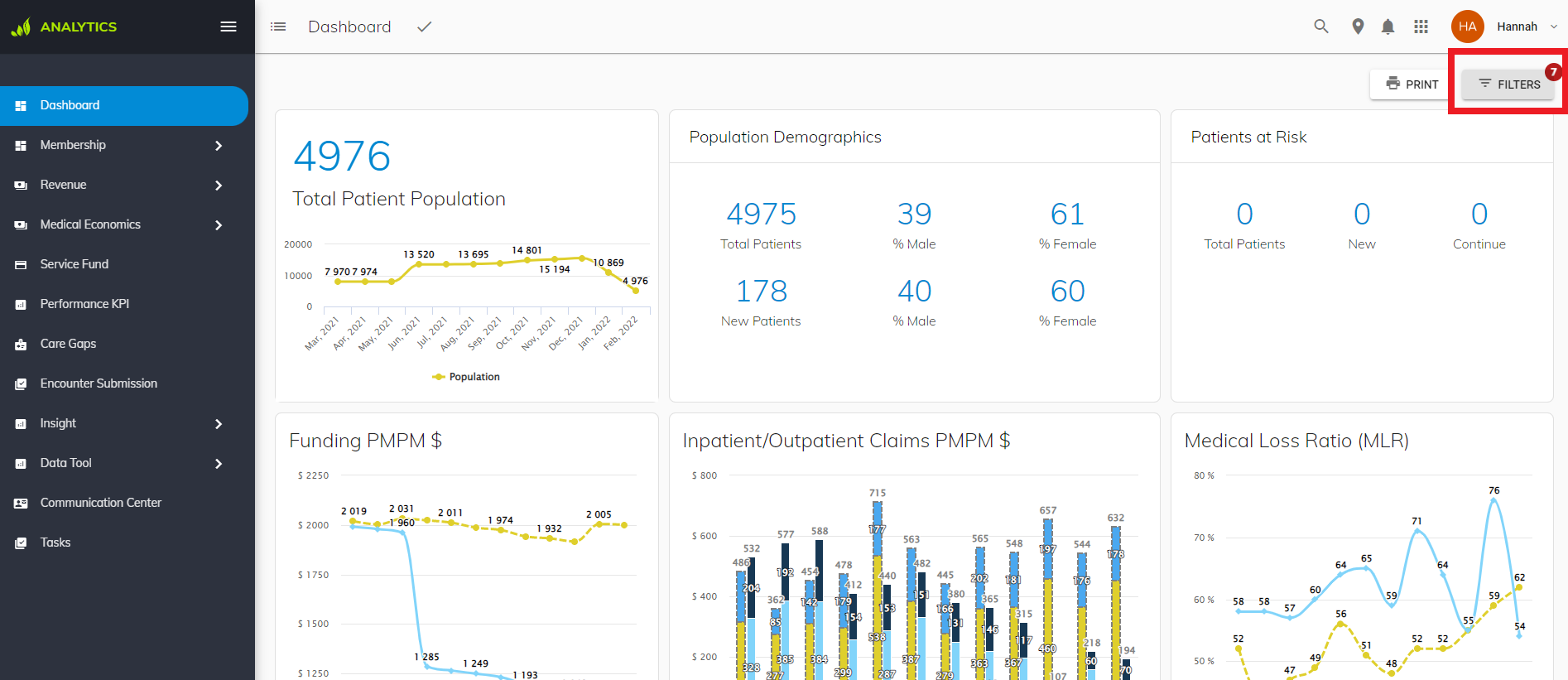The image size is (1568, 680).
Task: Click Patients at Risk Continue count
Action: point(1479,215)
